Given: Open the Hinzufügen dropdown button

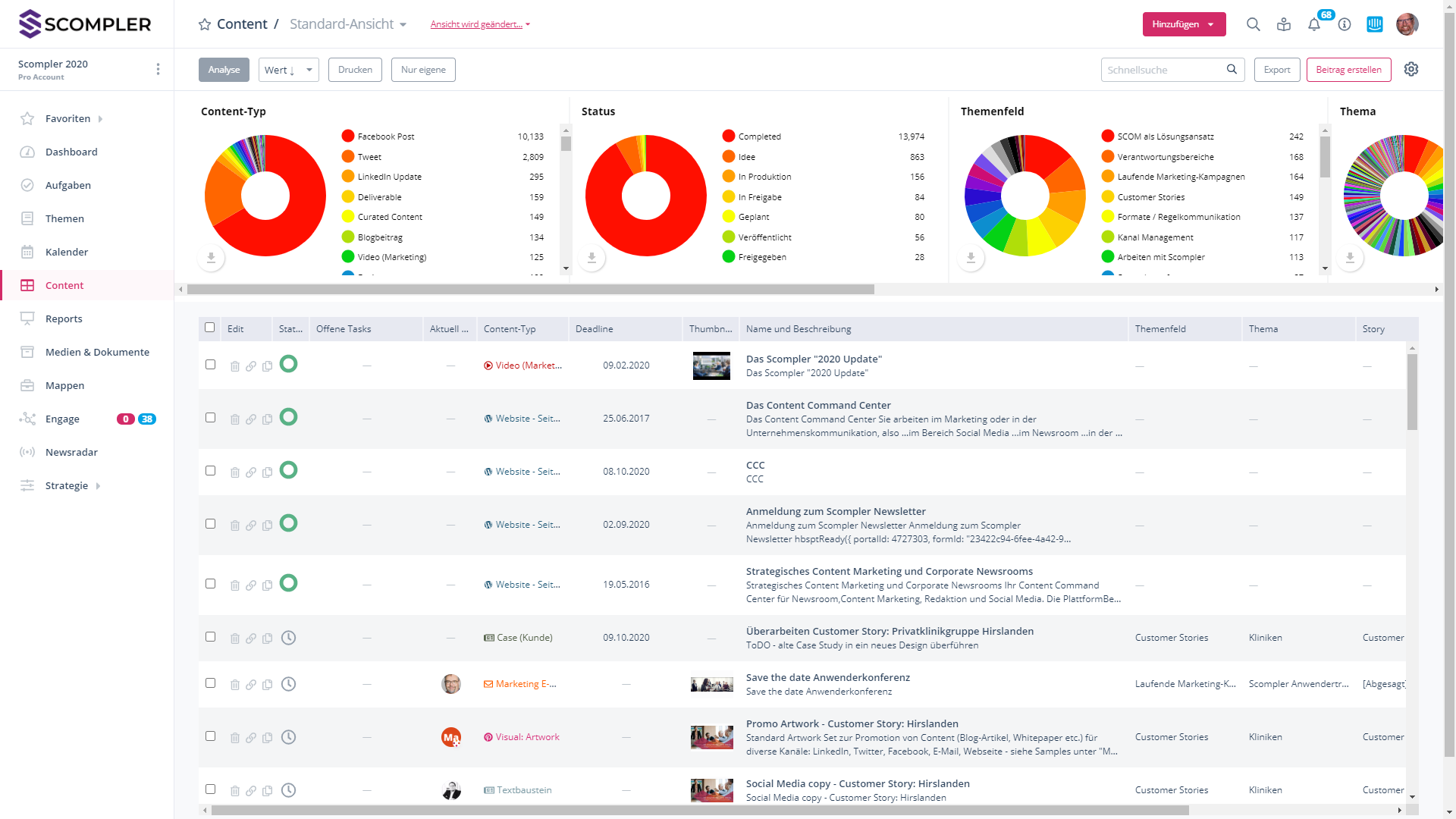Looking at the screenshot, I should (x=1184, y=24).
